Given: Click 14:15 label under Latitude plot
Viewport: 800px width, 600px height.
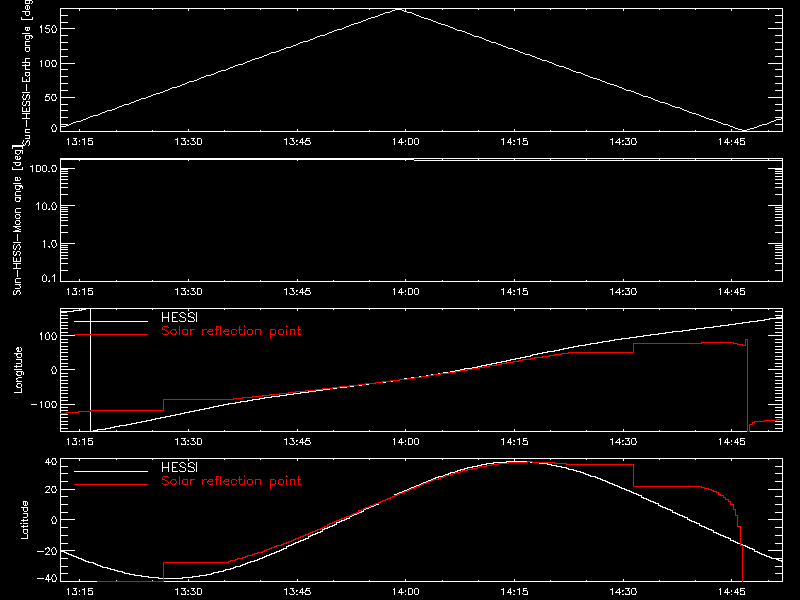Looking at the screenshot, I should [x=514, y=592].
